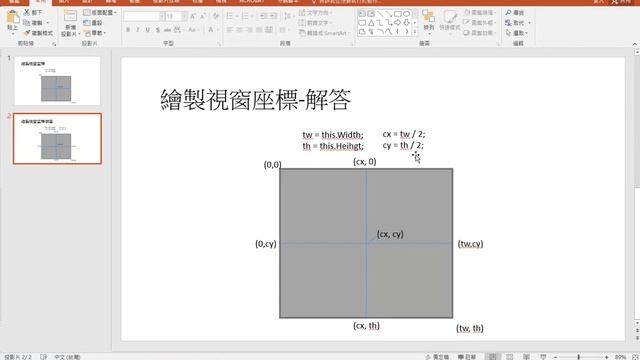Viewport: 640px width, 360px height.
Task: Collapse the ribbon with the chevron
Action: point(635,44)
